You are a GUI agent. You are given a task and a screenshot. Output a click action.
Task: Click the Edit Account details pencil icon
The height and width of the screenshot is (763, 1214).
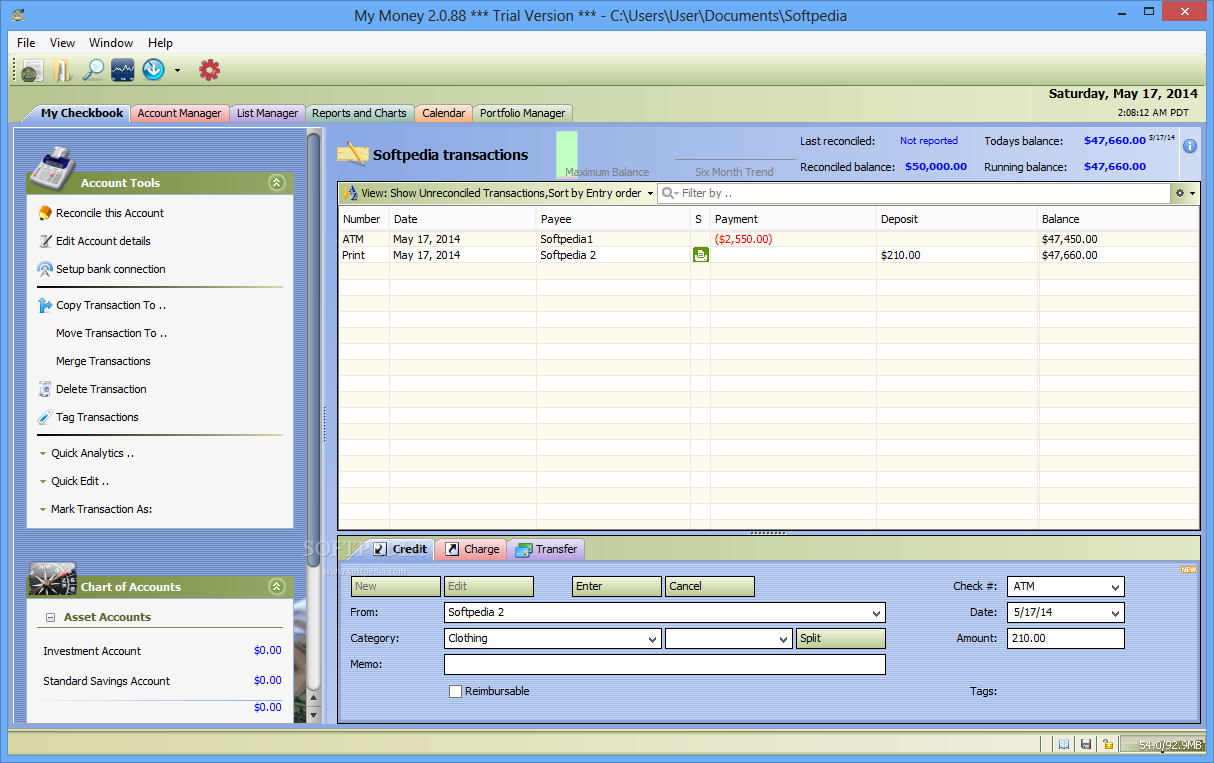click(45, 241)
